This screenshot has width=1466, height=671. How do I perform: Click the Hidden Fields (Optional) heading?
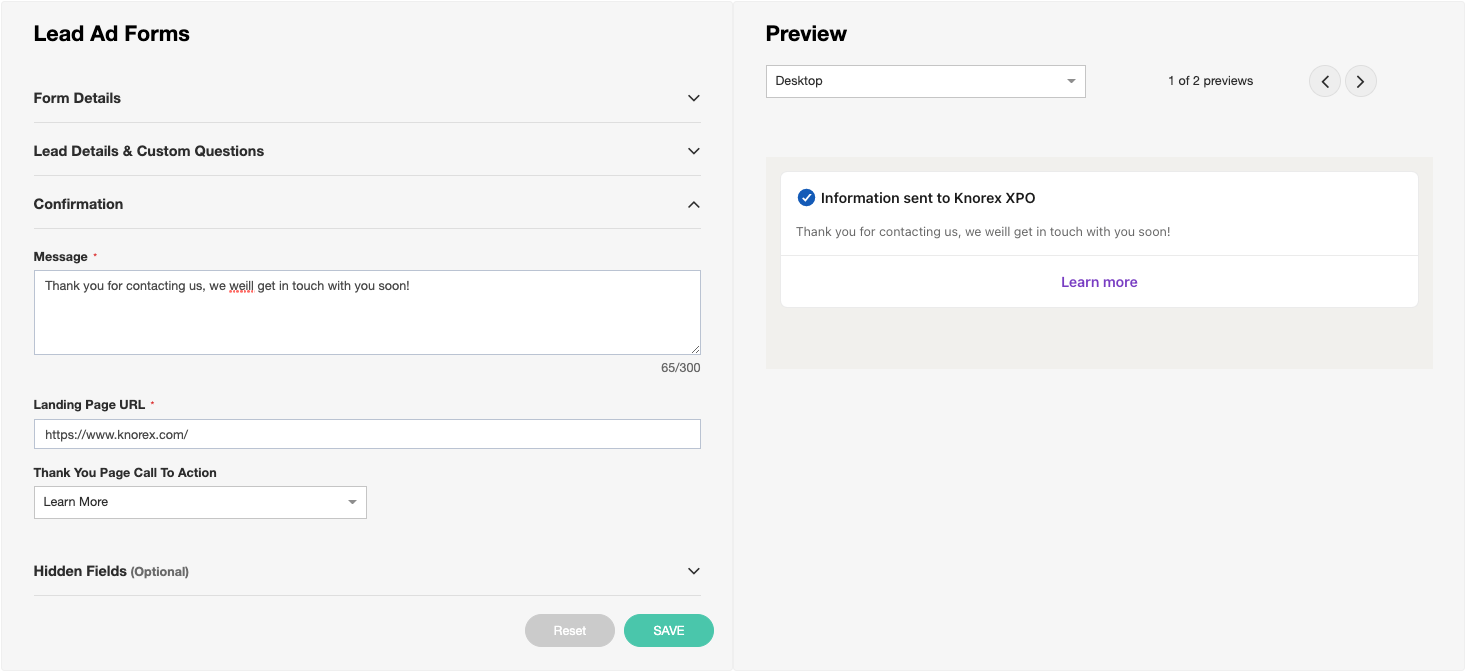111,571
